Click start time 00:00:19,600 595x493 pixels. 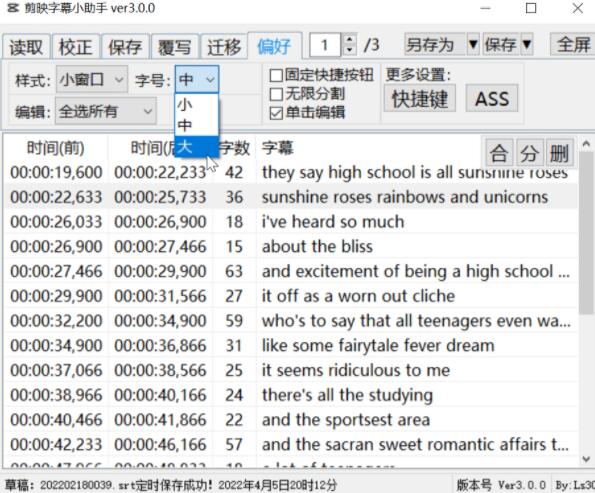[x=56, y=173]
